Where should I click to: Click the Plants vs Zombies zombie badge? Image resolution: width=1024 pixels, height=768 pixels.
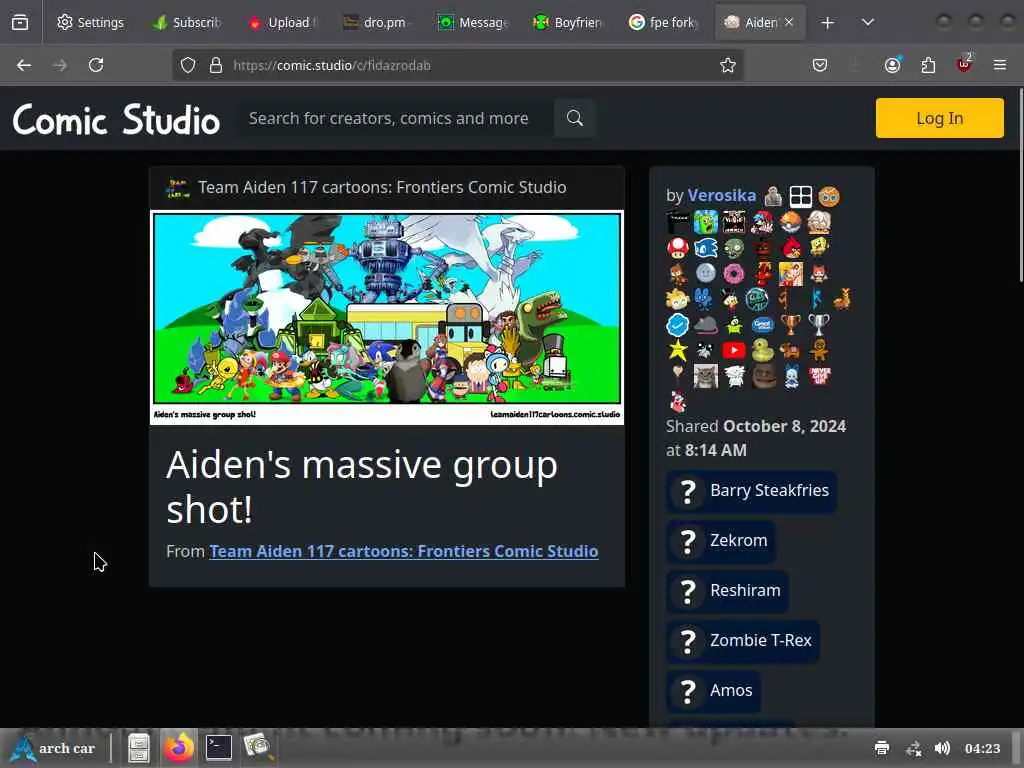pos(734,248)
